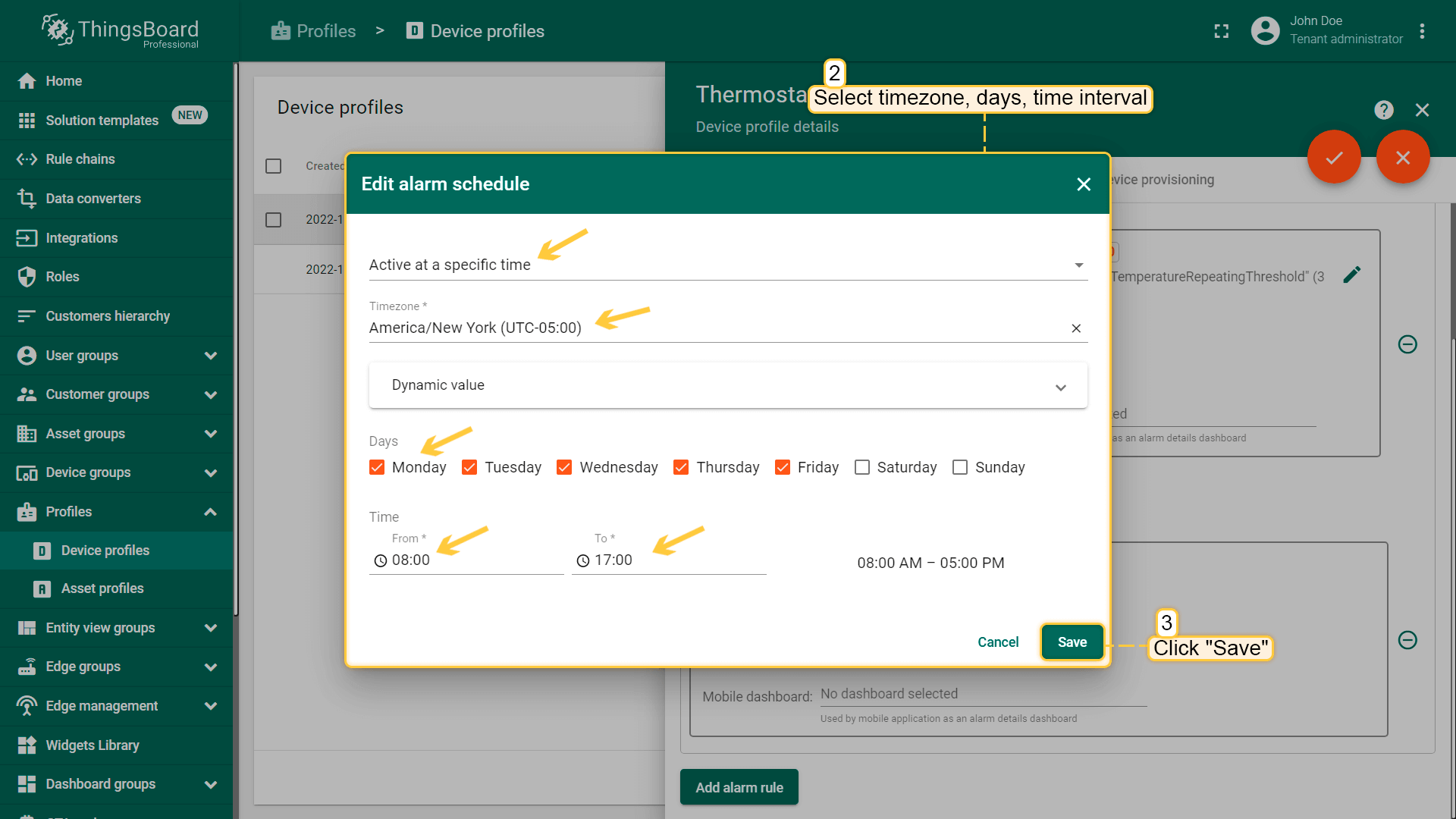Open the user account avatar
This screenshot has width=1456, height=819.
pyautogui.click(x=1265, y=30)
